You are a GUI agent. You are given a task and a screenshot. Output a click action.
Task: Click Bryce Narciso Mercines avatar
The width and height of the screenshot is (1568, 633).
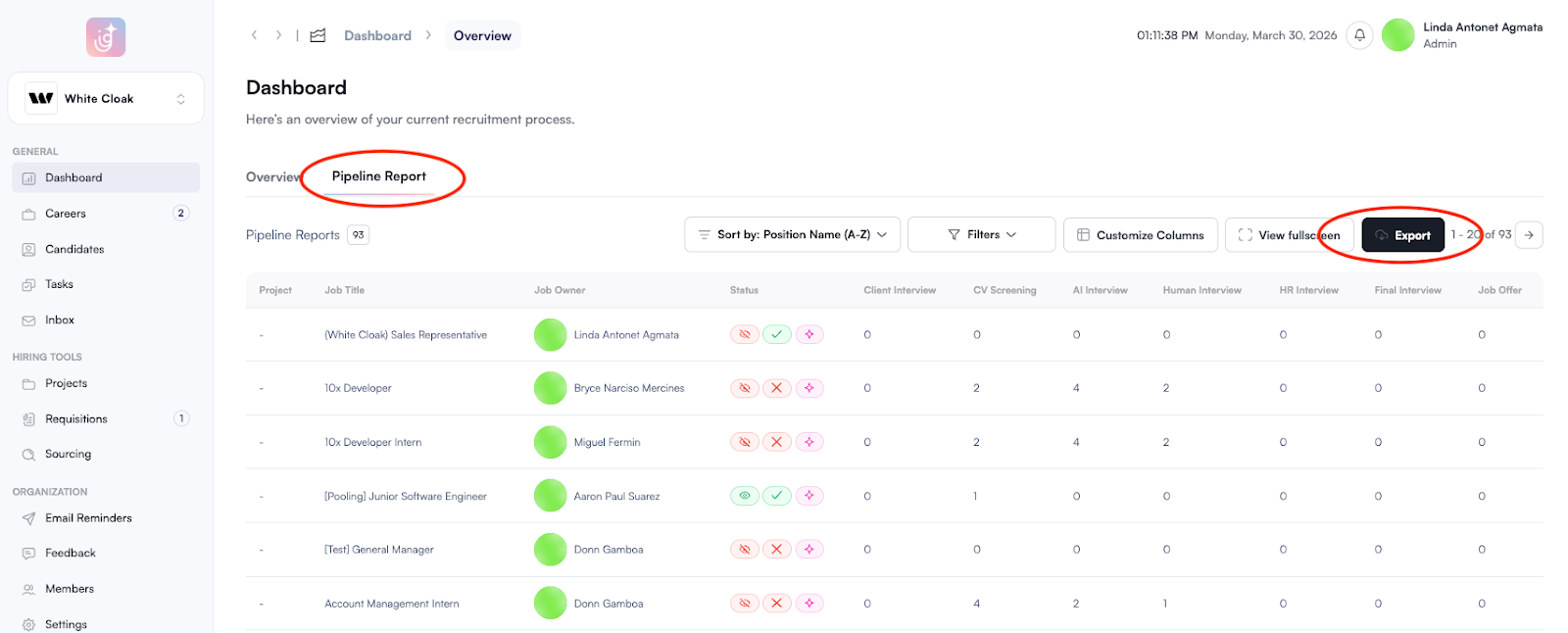[x=551, y=388]
